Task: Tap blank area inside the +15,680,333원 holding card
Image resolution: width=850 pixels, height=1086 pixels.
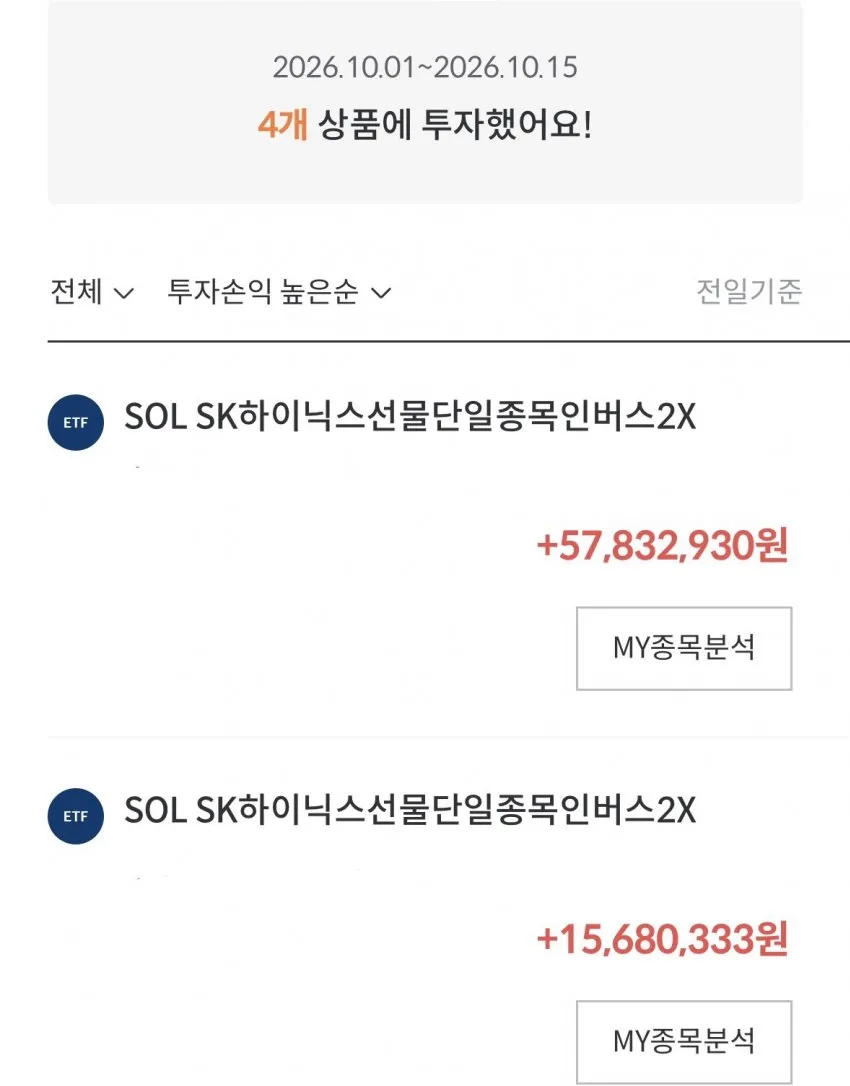Action: 277,983
